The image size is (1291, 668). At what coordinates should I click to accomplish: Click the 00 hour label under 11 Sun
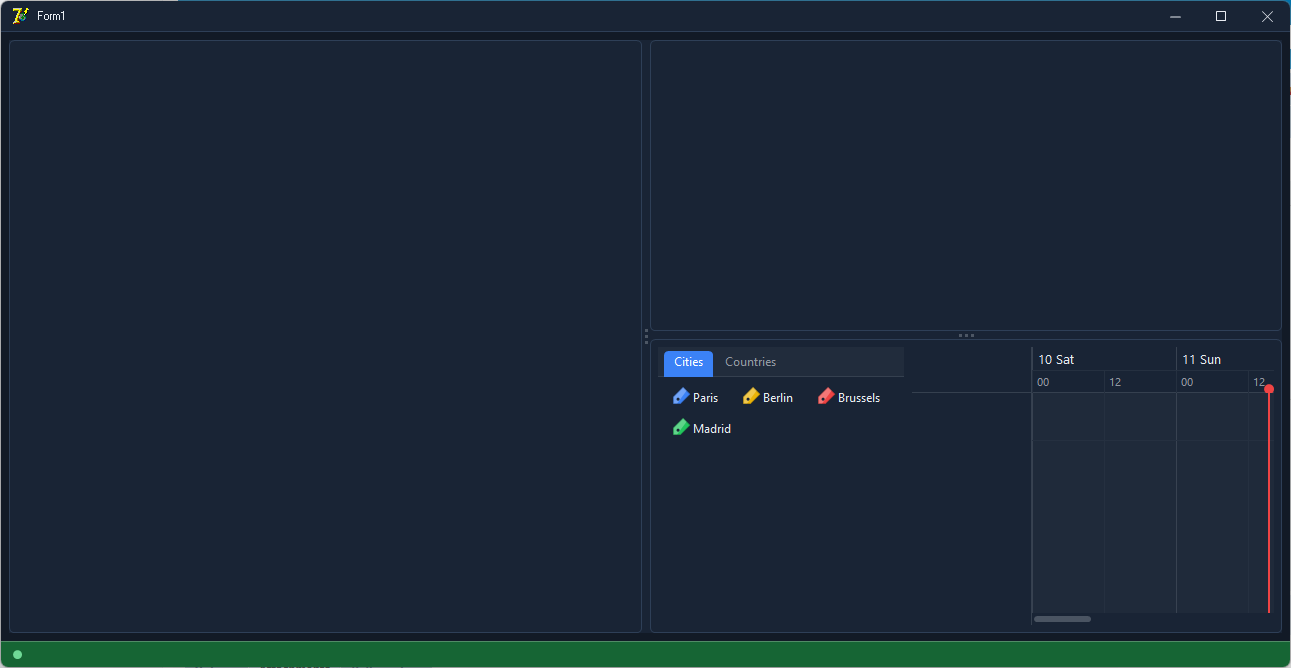coord(1187,383)
